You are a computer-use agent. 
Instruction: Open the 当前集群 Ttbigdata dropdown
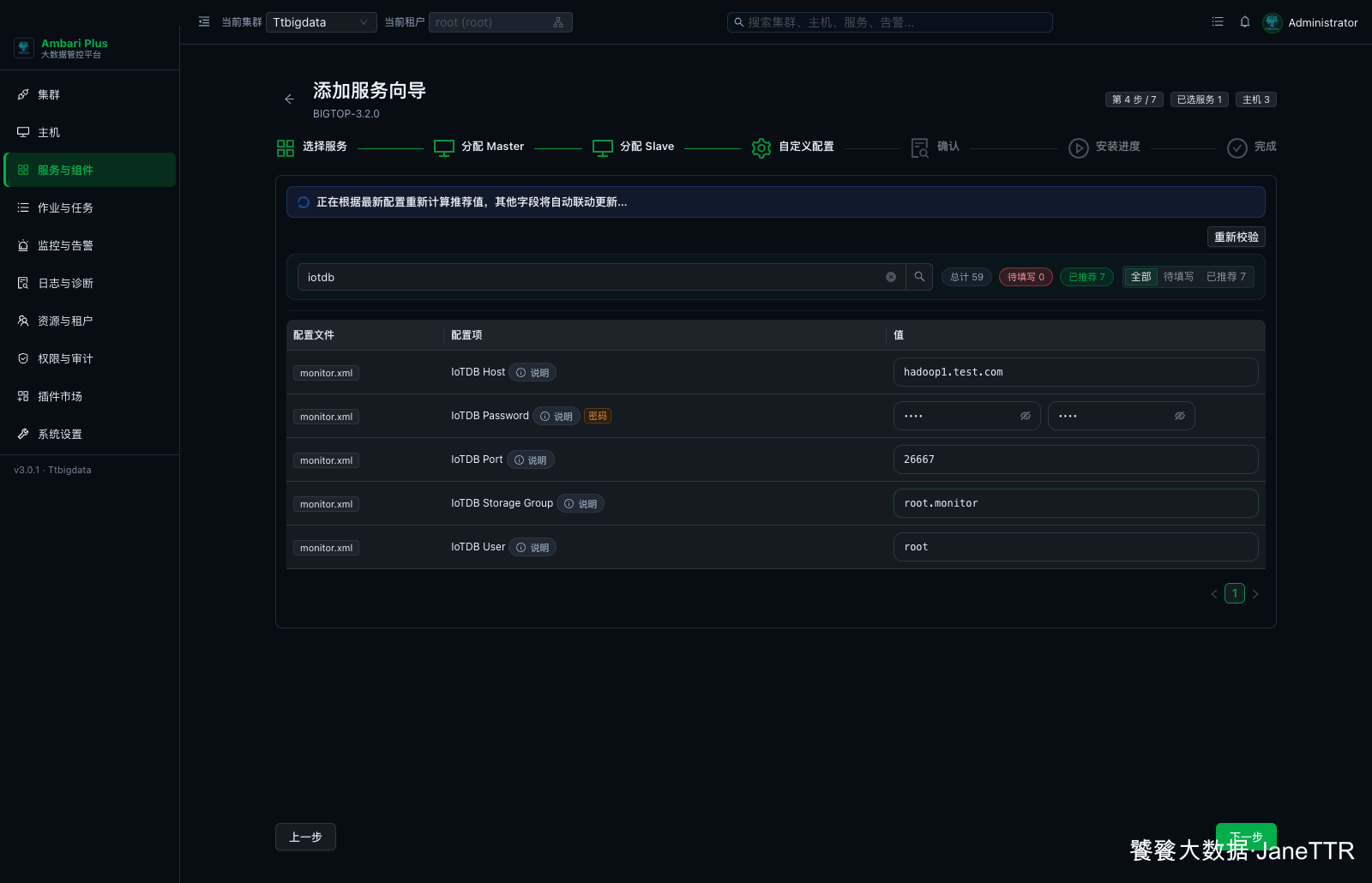click(x=322, y=22)
